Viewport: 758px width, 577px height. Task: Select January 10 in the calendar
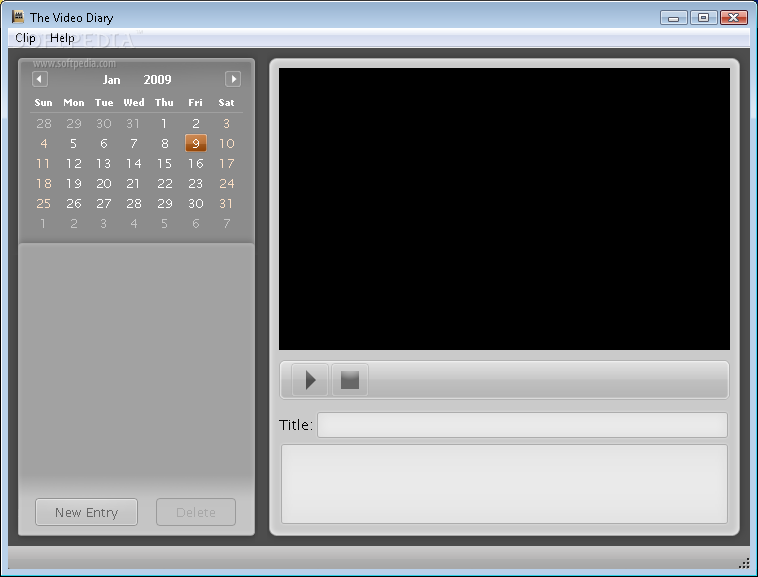point(226,144)
